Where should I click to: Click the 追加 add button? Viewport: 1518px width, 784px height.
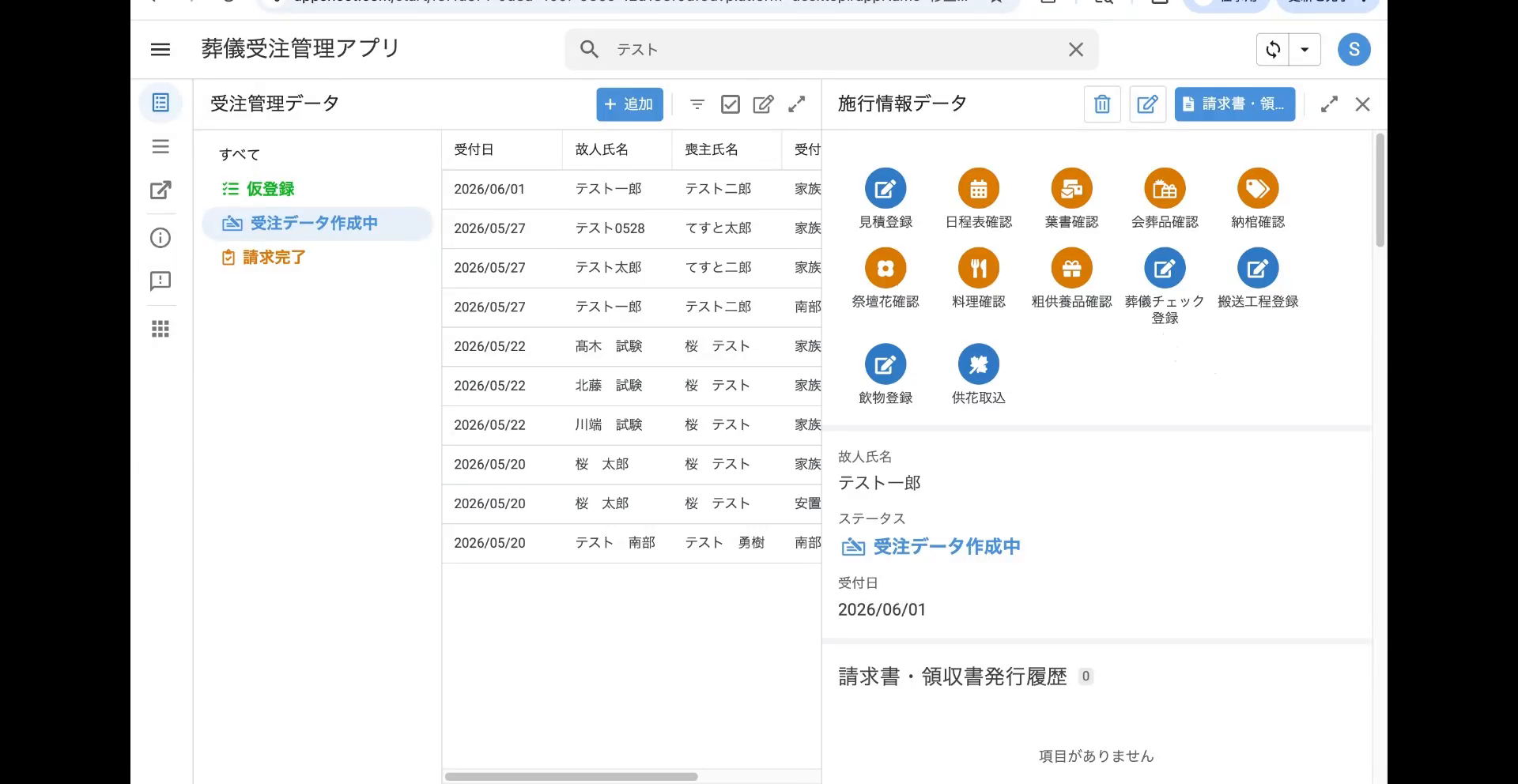click(x=629, y=104)
